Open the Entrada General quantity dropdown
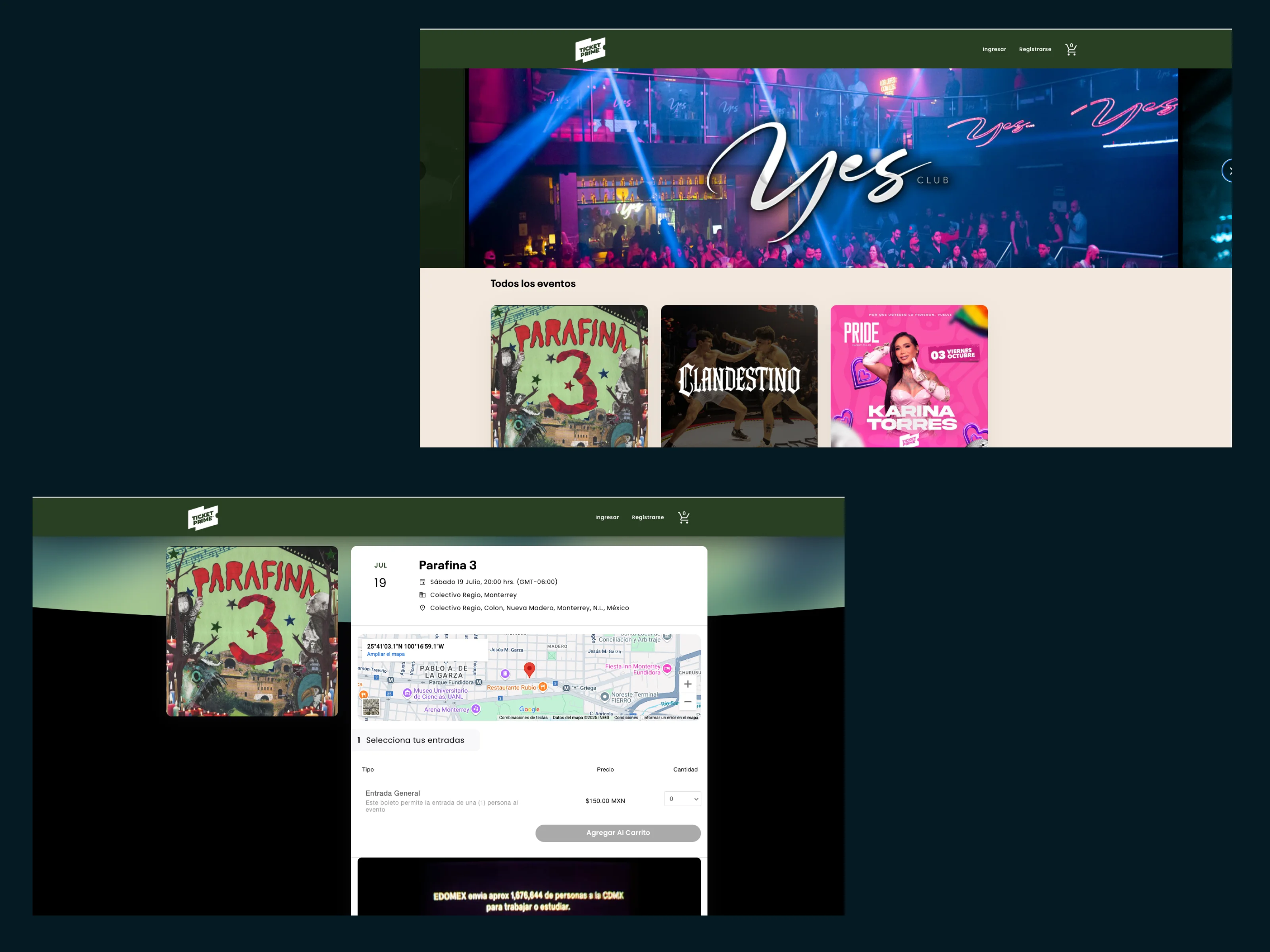The height and width of the screenshot is (952, 1270). pyautogui.click(x=682, y=799)
